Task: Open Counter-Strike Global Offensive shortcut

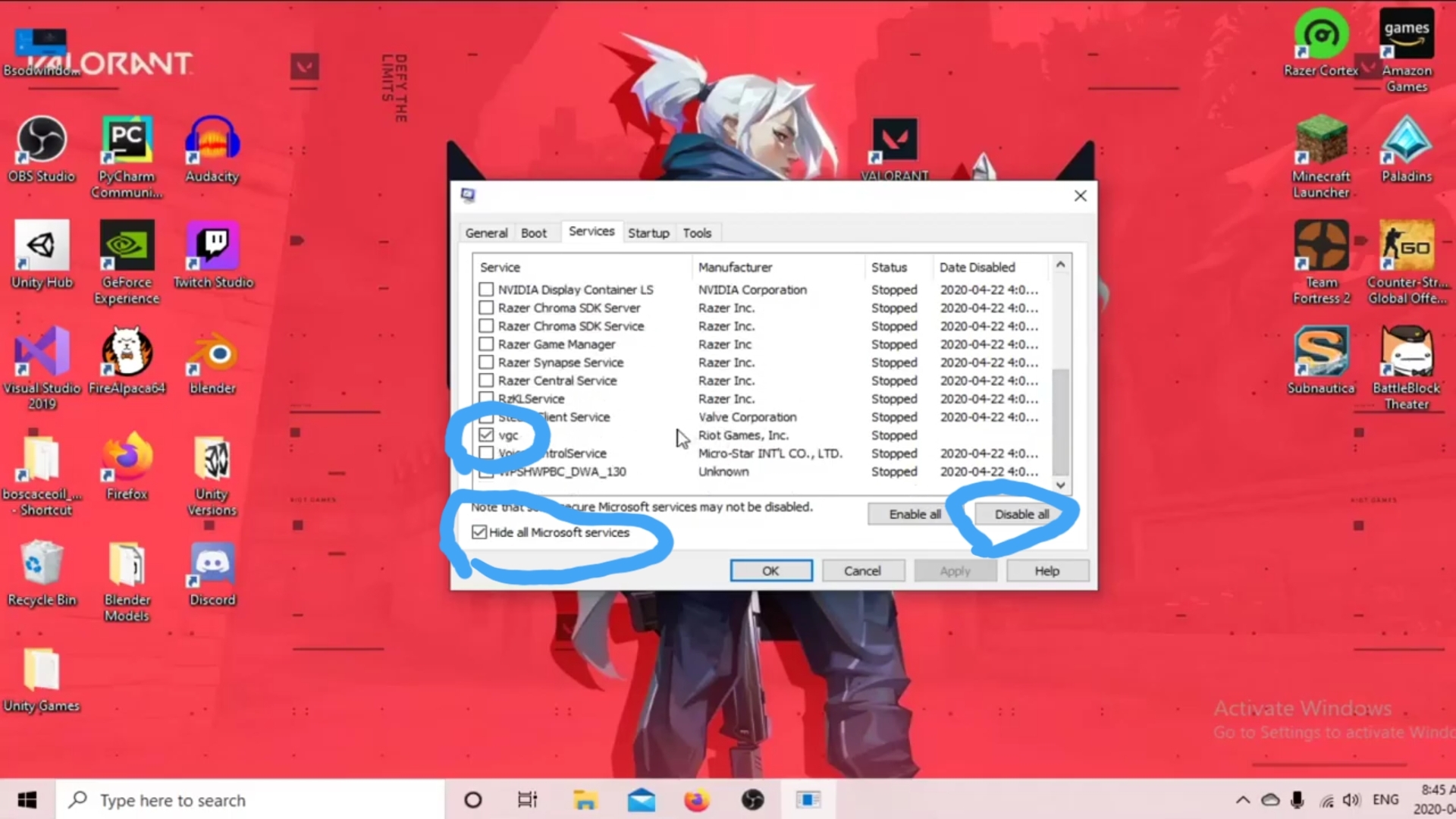Action: (1407, 263)
